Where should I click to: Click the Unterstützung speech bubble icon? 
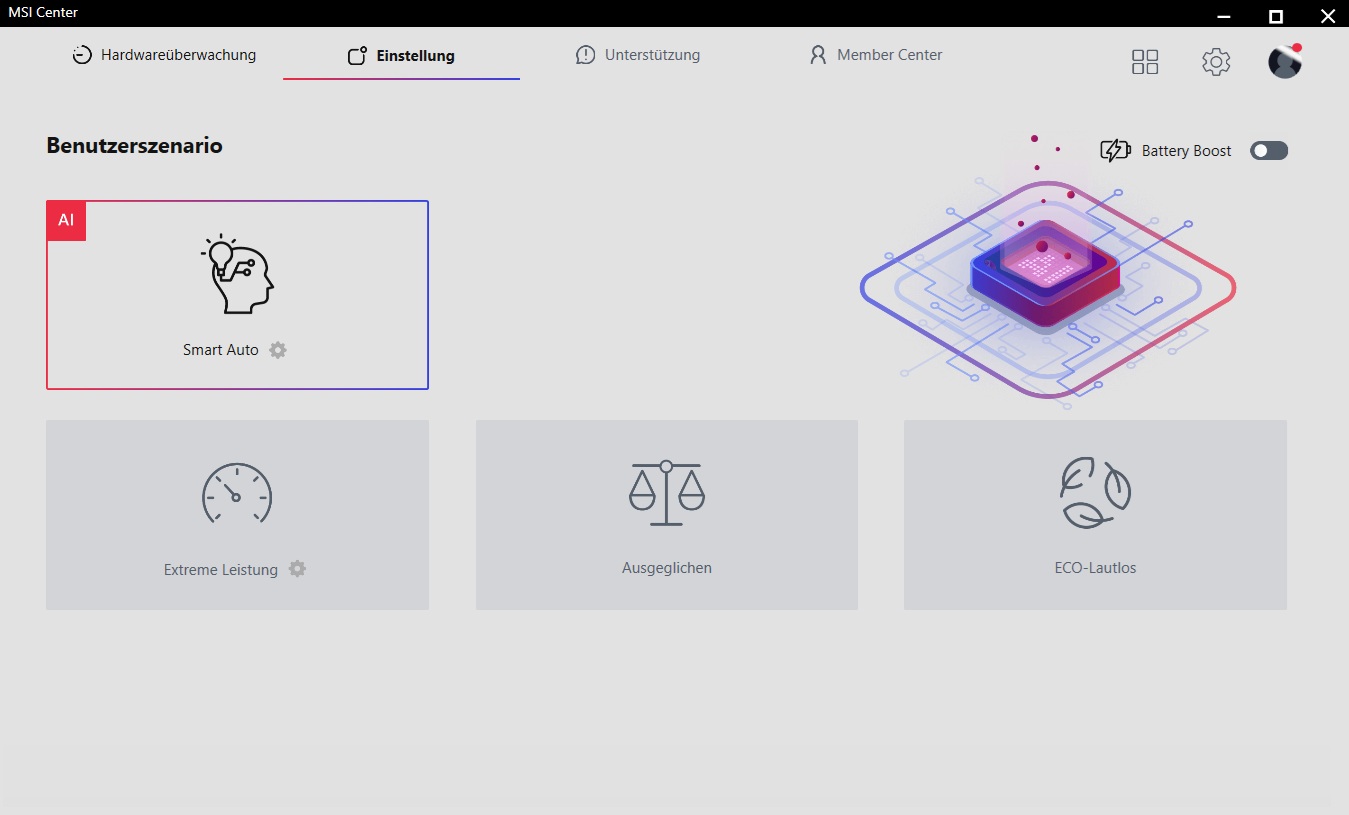(585, 55)
